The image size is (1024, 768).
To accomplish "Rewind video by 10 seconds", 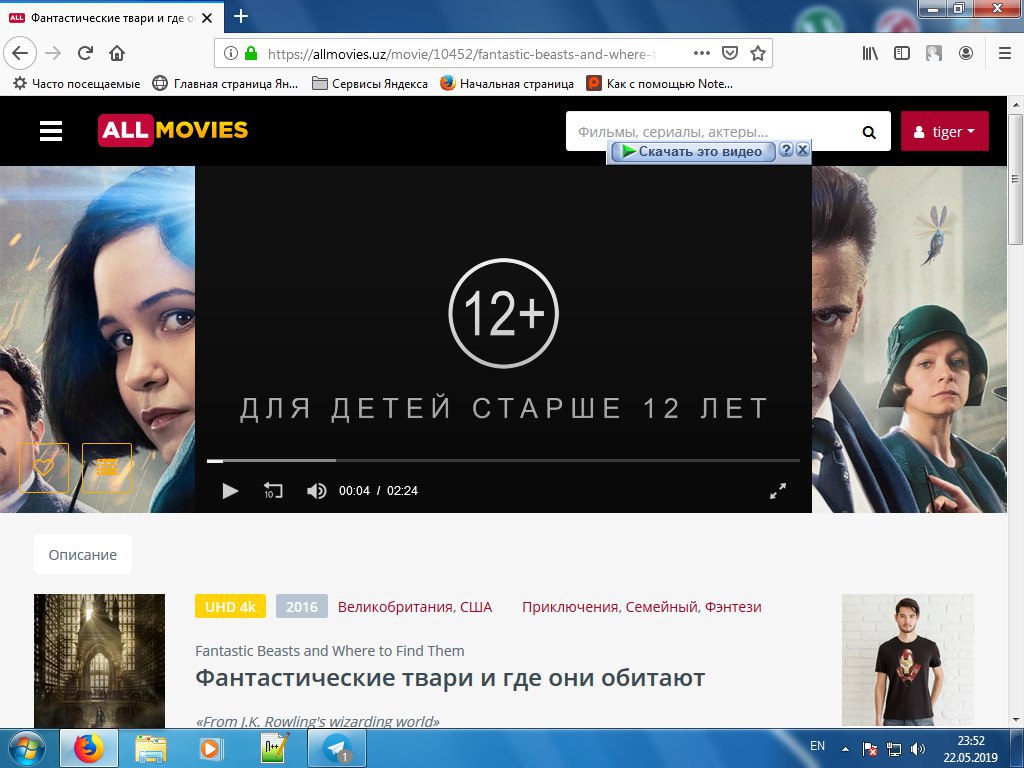I will (273, 490).
